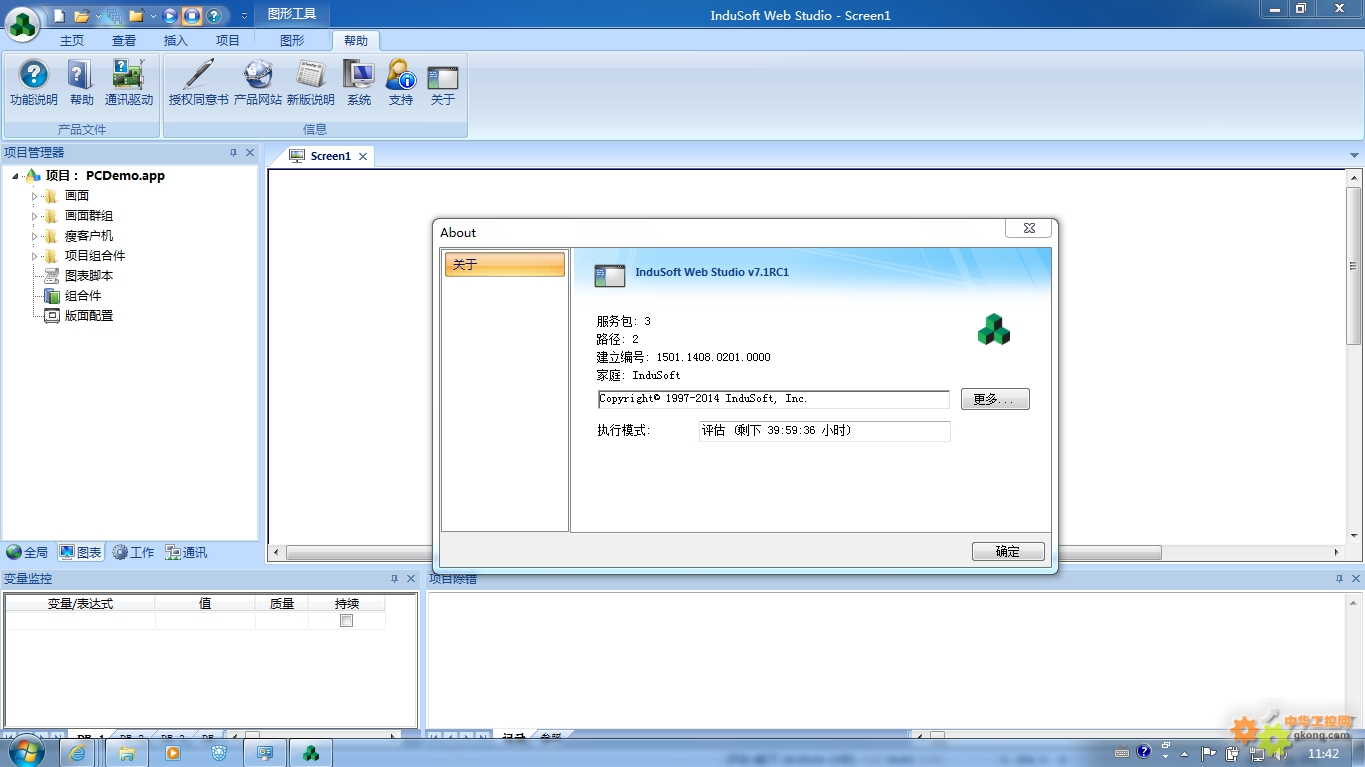Show hidden tray icons arrow
The image size is (1365, 767).
pyautogui.click(x=1185, y=754)
